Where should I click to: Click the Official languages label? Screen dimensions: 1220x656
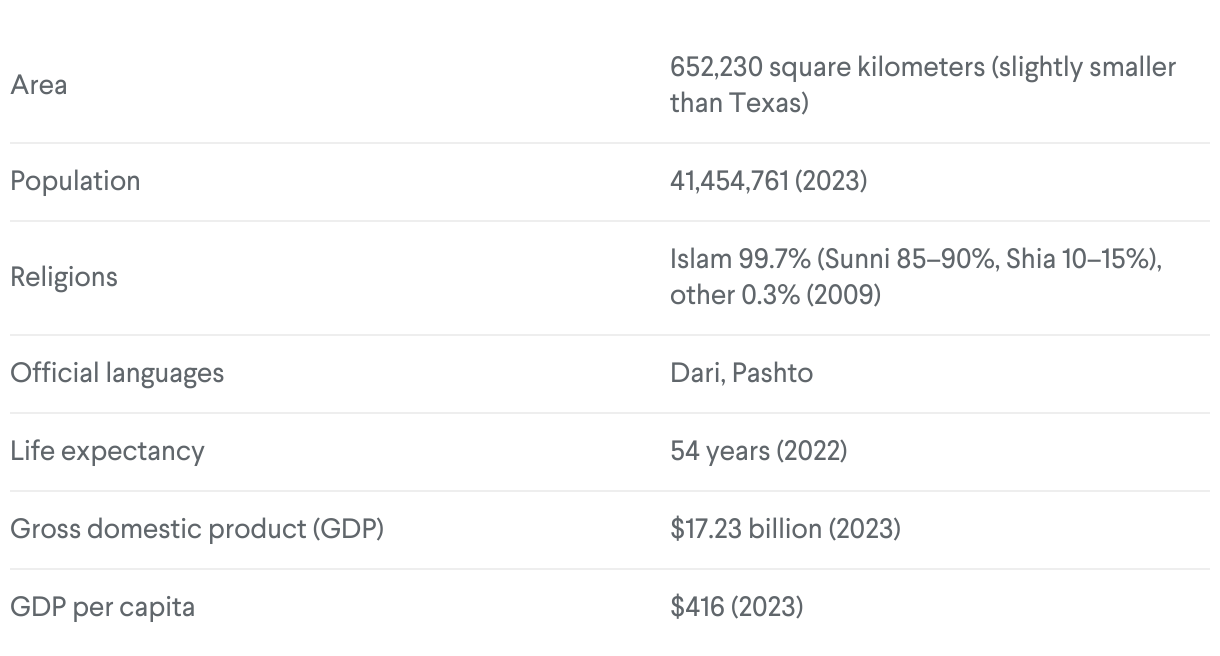click(117, 374)
